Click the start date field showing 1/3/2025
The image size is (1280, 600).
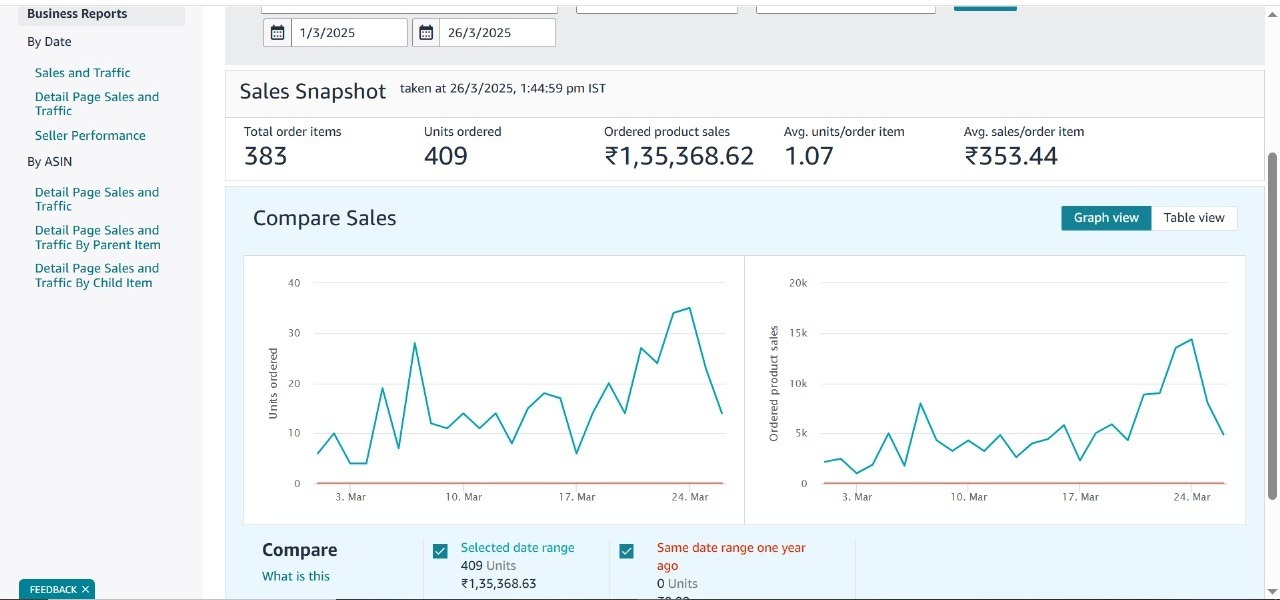pos(350,33)
